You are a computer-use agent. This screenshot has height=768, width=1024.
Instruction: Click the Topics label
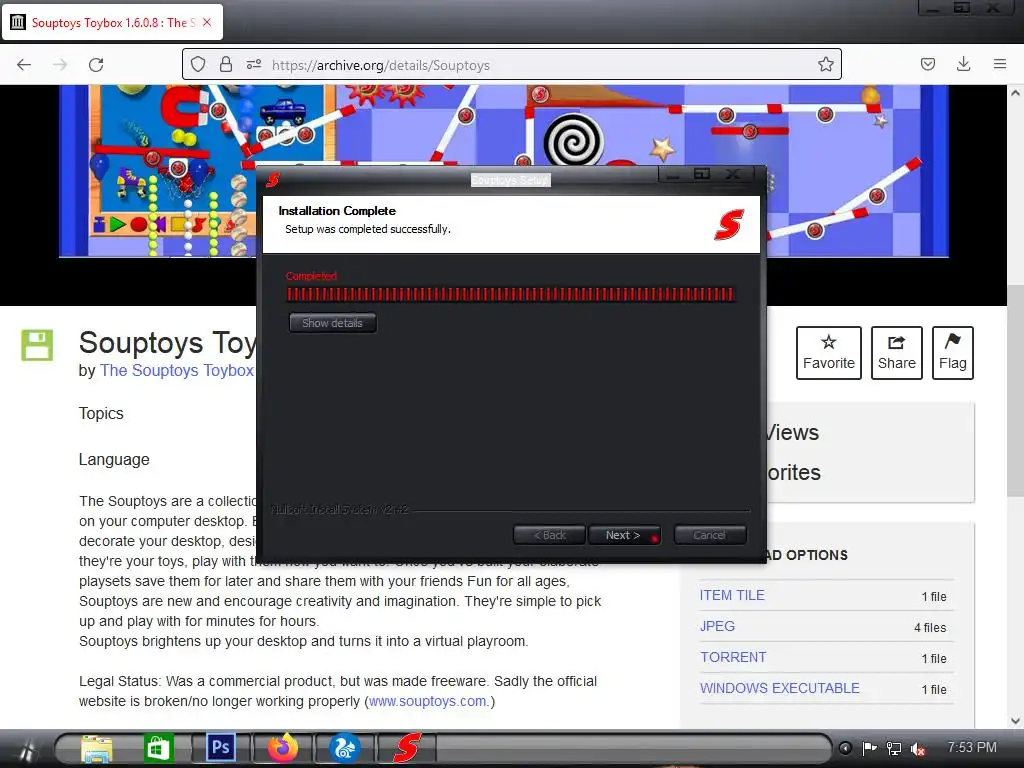pyautogui.click(x=101, y=413)
